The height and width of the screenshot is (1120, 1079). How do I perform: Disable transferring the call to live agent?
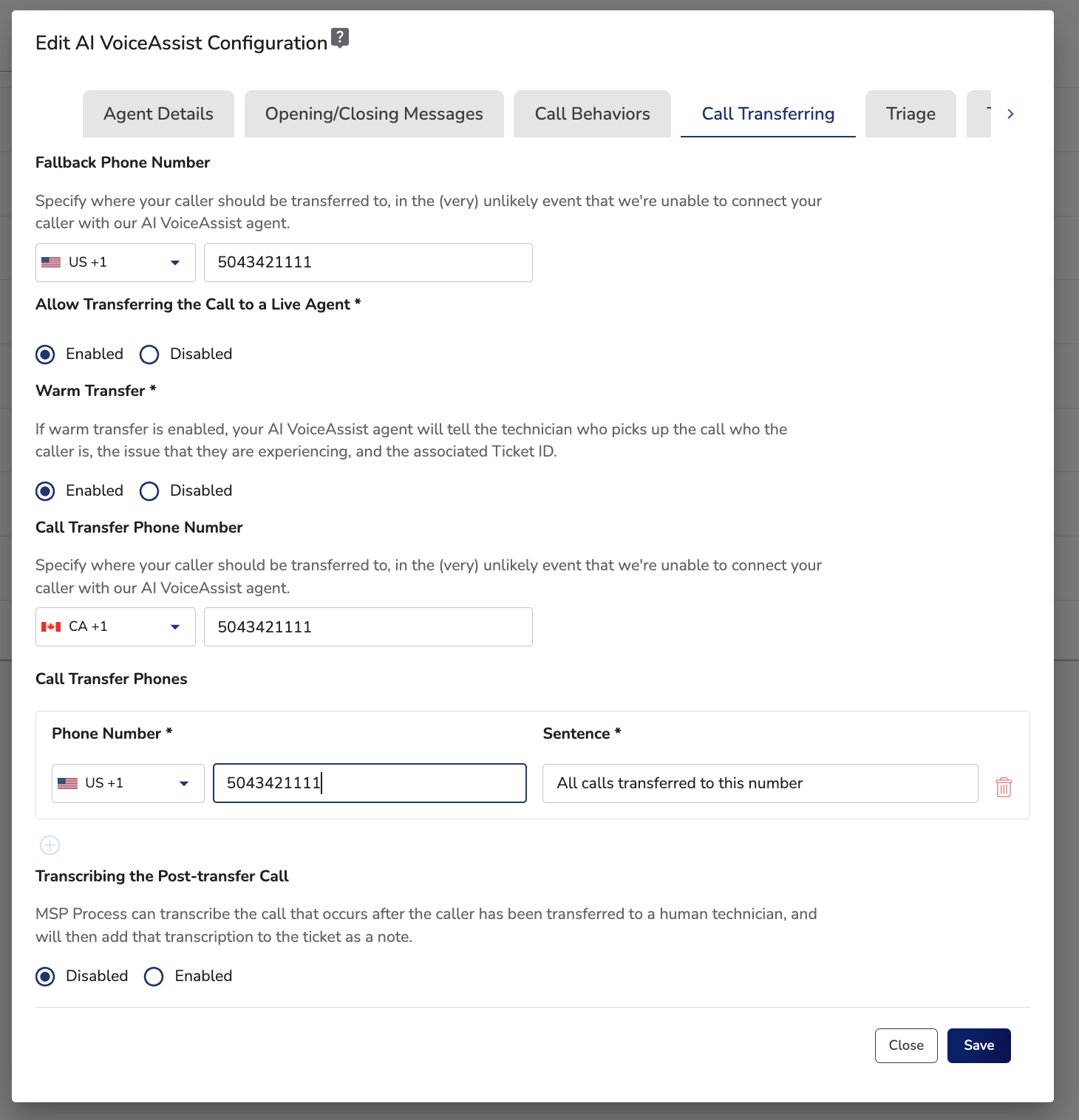[149, 355]
